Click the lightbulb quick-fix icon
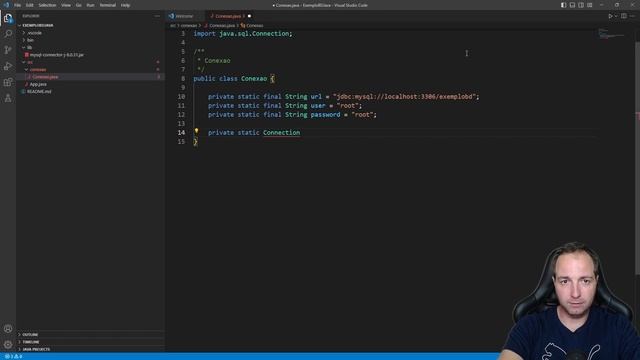 click(x=196, y=131)
